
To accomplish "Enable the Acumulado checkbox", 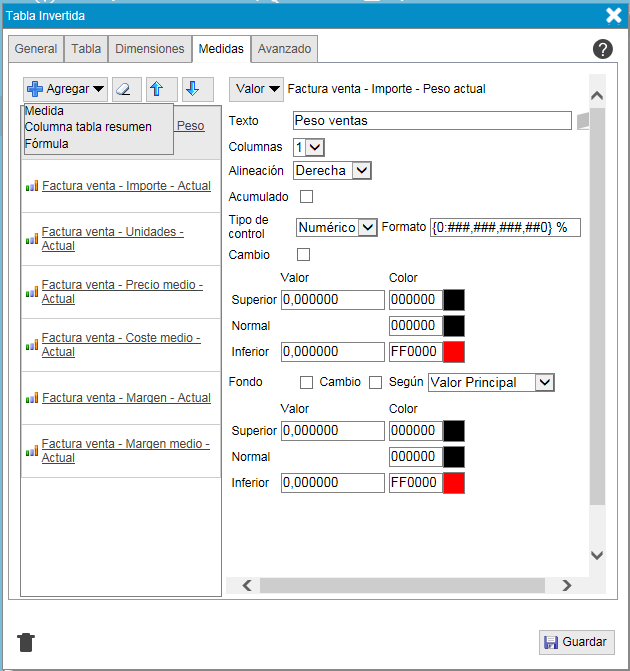I will pos(307,197).
